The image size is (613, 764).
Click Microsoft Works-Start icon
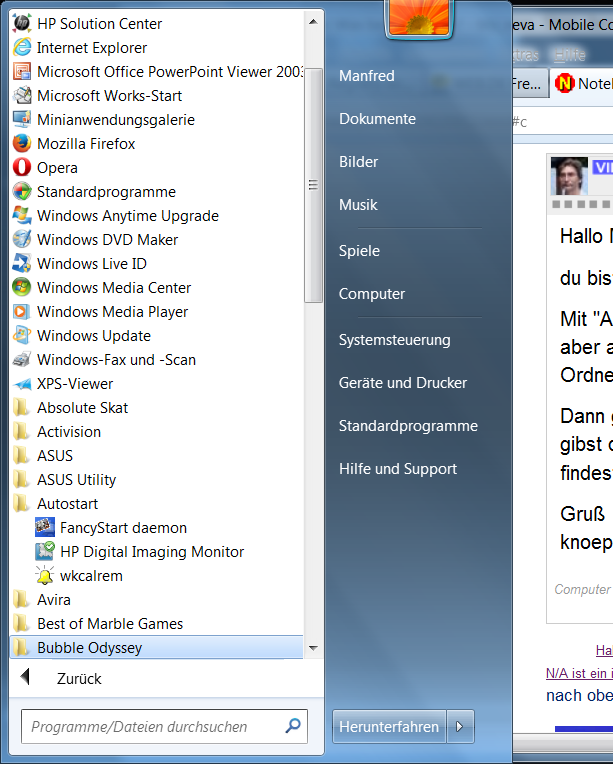(x=22, y=96)
